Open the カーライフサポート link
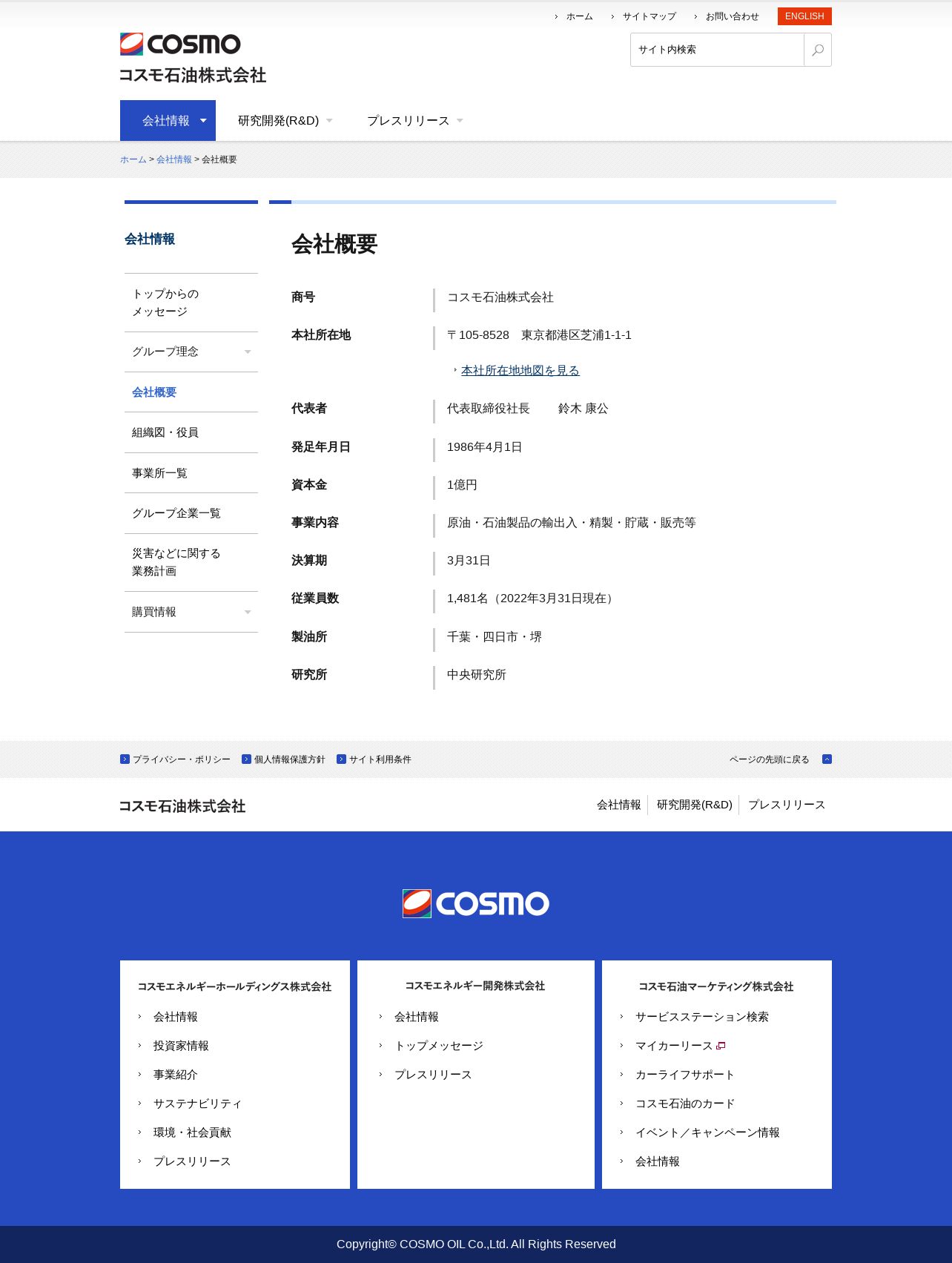Viewport: 952px width, 1263px height. click(x=685, y=1075)
